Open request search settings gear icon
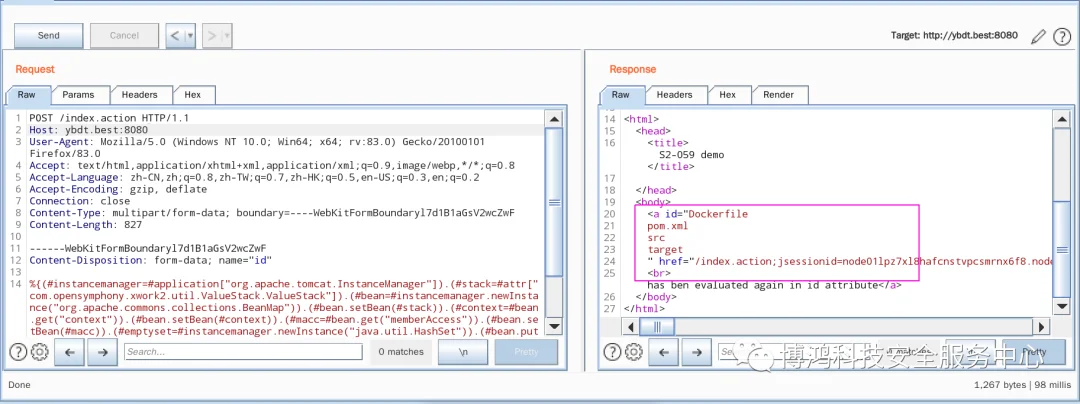Viewport: 1080px width, 404px height. coord(39,352)
